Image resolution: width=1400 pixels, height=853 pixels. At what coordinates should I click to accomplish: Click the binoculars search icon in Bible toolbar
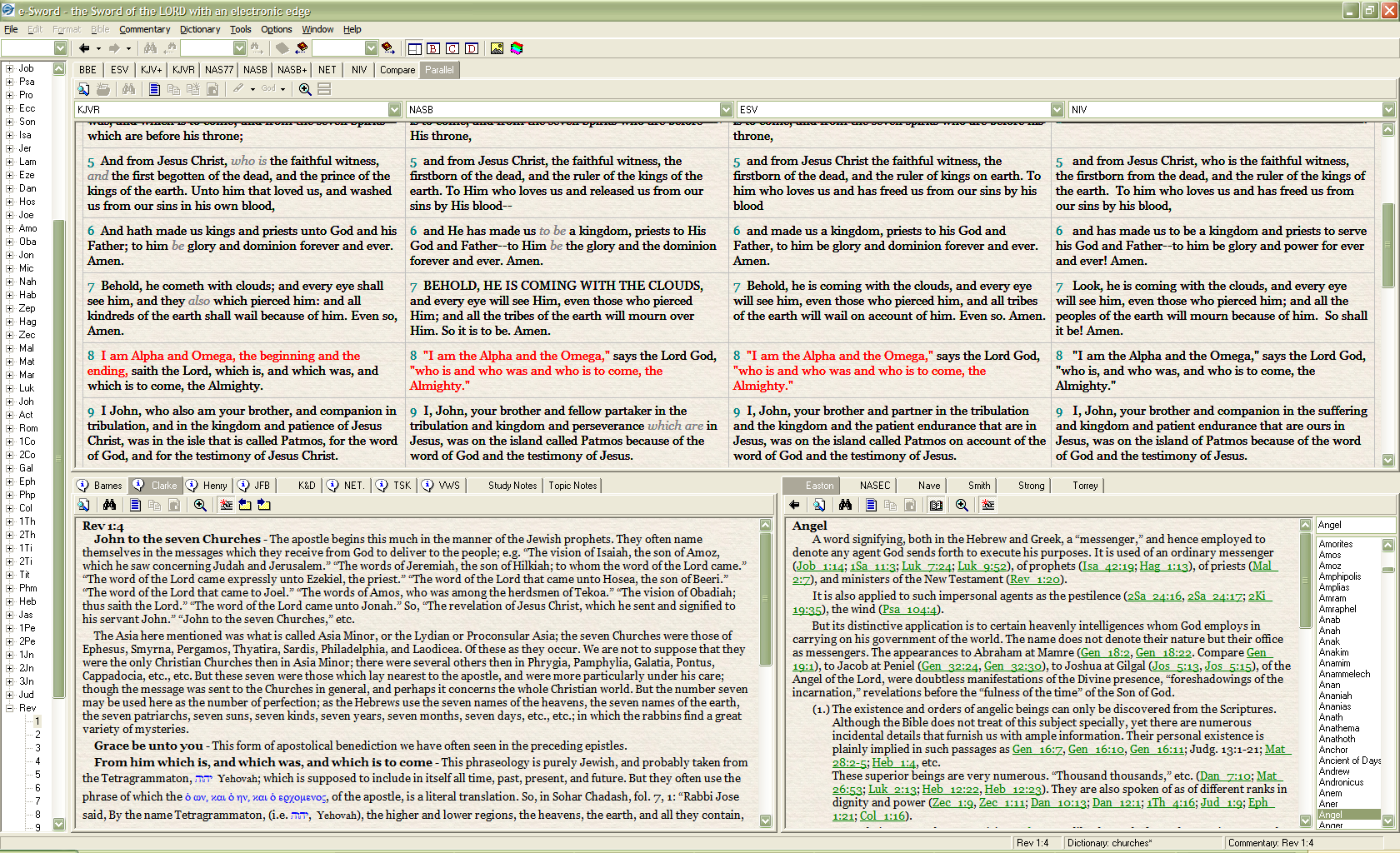[x=127, y=88]
